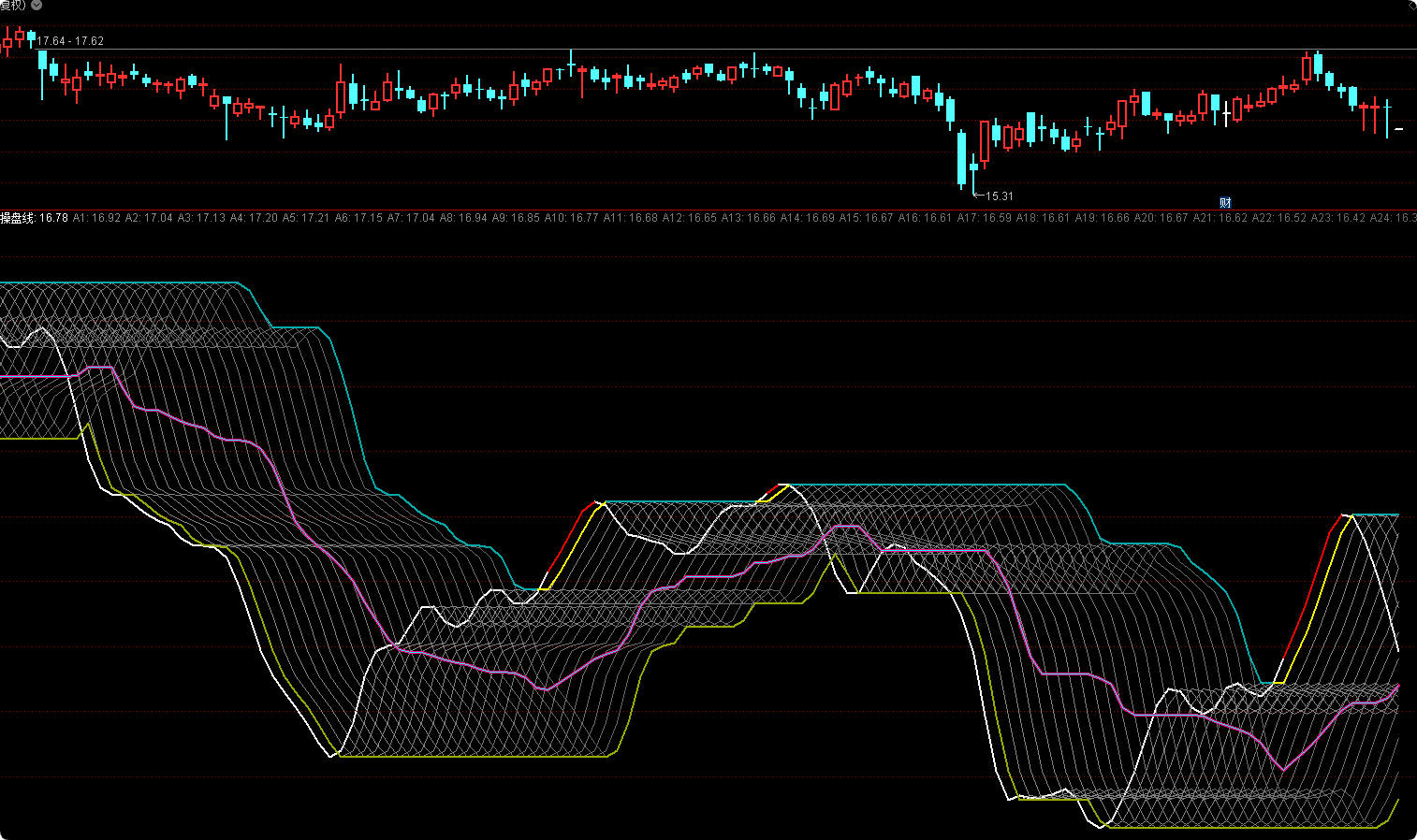Click the A1: 16.92 indicator value
This screenshot has height=840, width=1417.
96,218
